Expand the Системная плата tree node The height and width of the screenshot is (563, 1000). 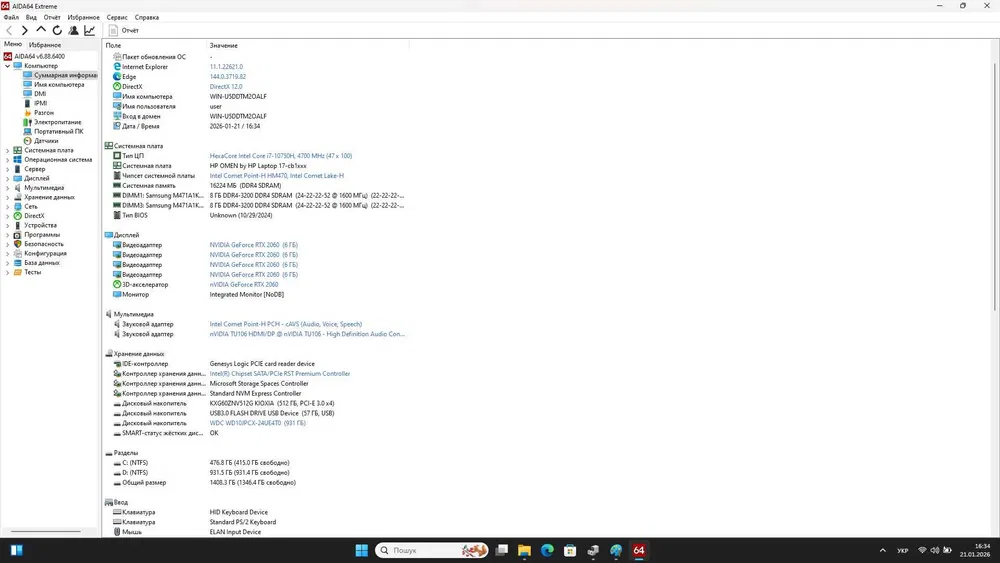click(x=8, y=150)
